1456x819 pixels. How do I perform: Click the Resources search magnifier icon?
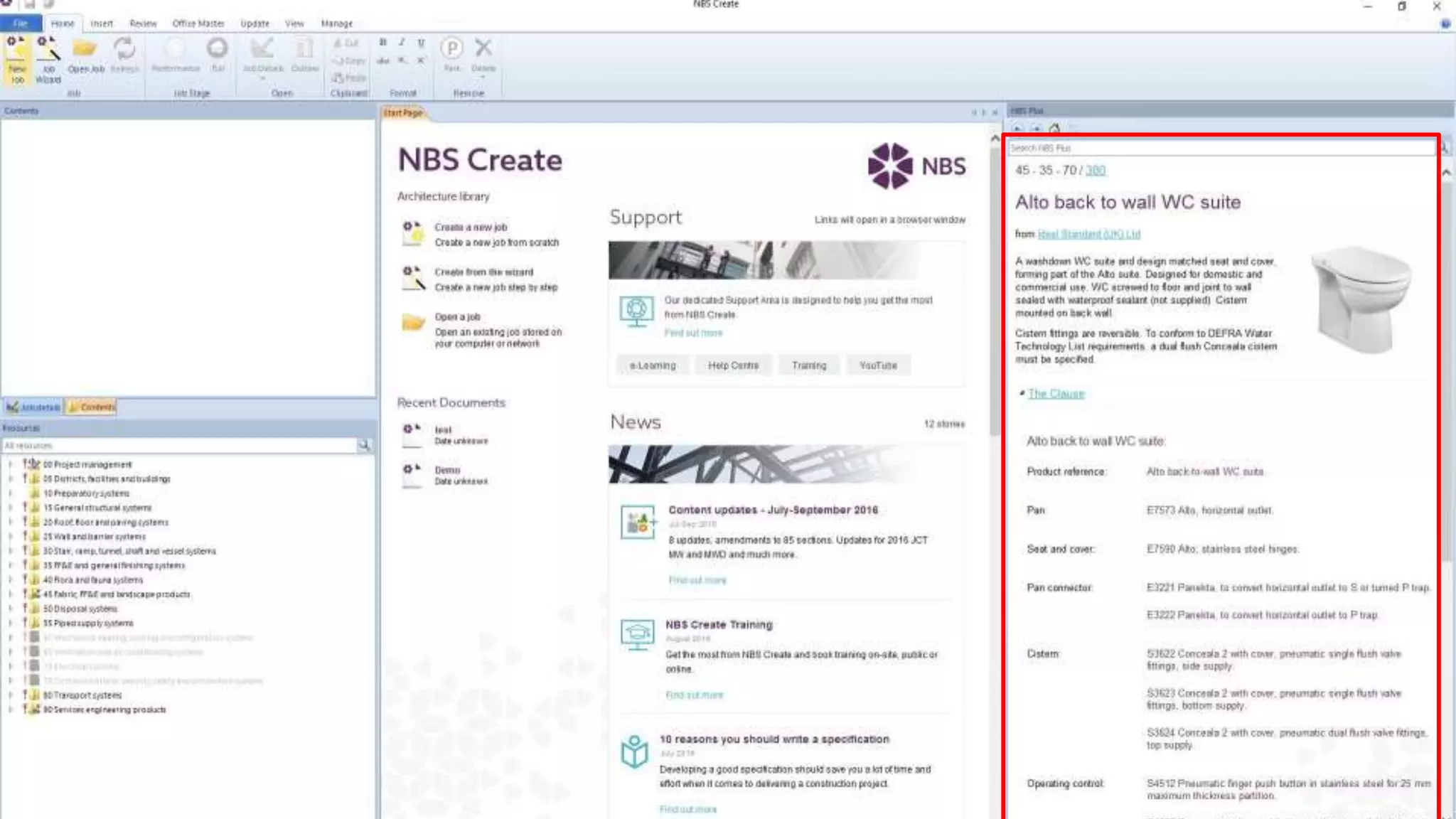click(x=364, y=445)
